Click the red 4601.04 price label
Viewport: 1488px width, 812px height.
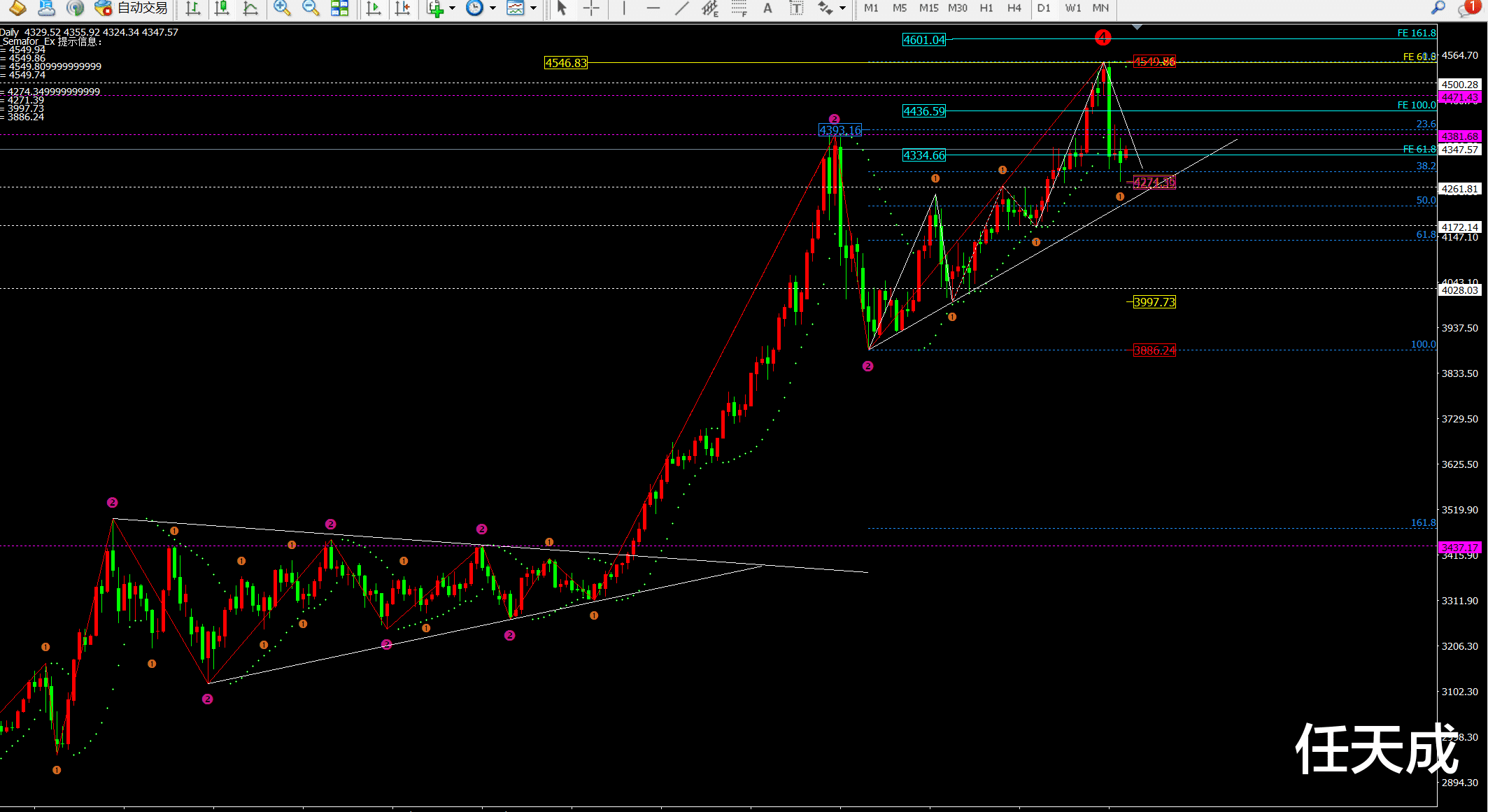pos(923,40)
